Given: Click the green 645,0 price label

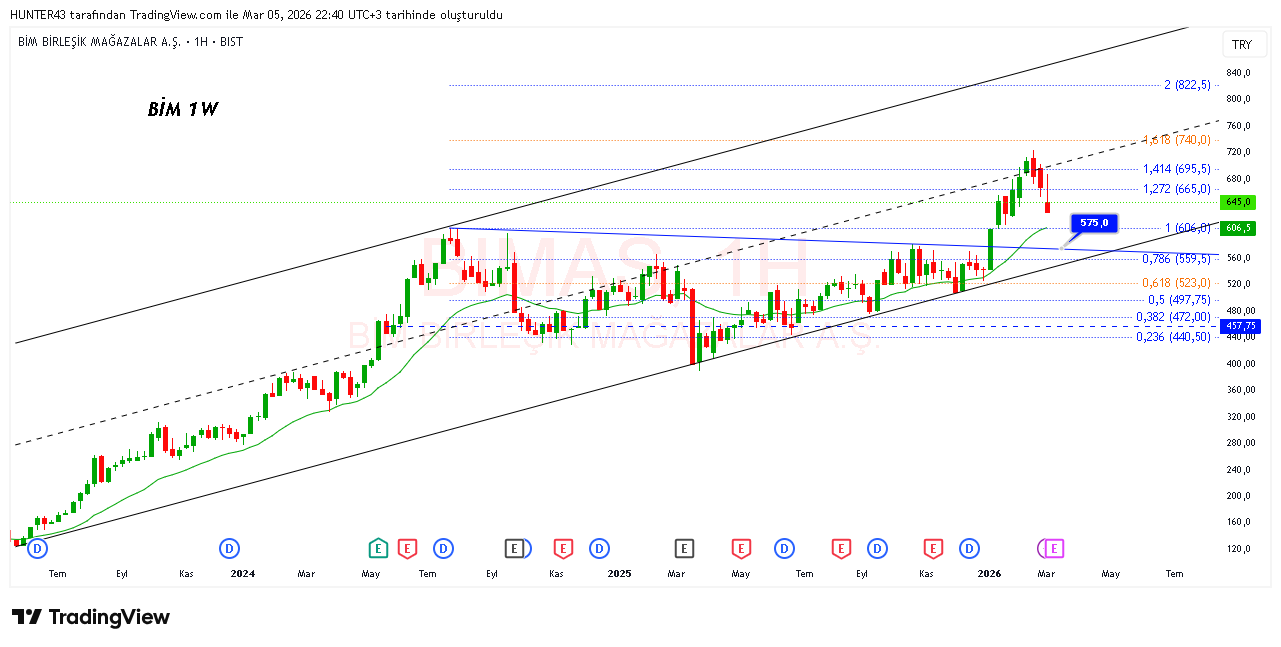Looking at the screenshot, I should click(x=1240, y=202).
